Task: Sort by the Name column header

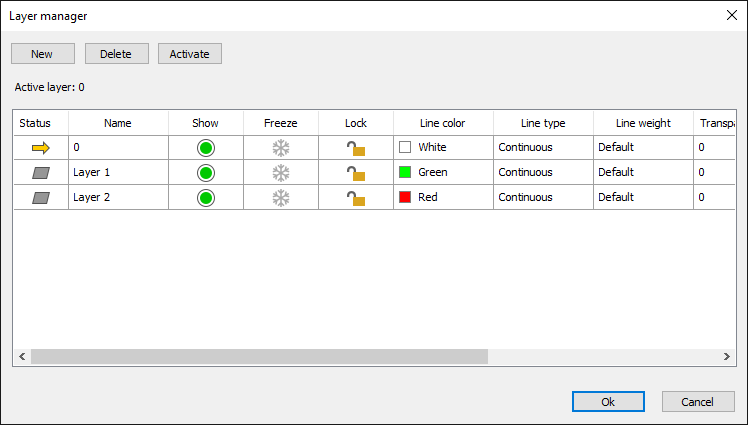Action: click(118, 123)
